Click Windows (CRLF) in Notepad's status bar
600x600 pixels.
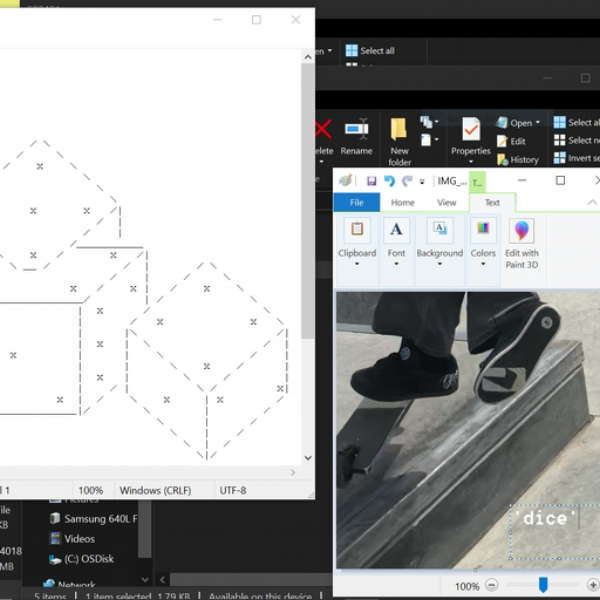(x=155, y=490)
